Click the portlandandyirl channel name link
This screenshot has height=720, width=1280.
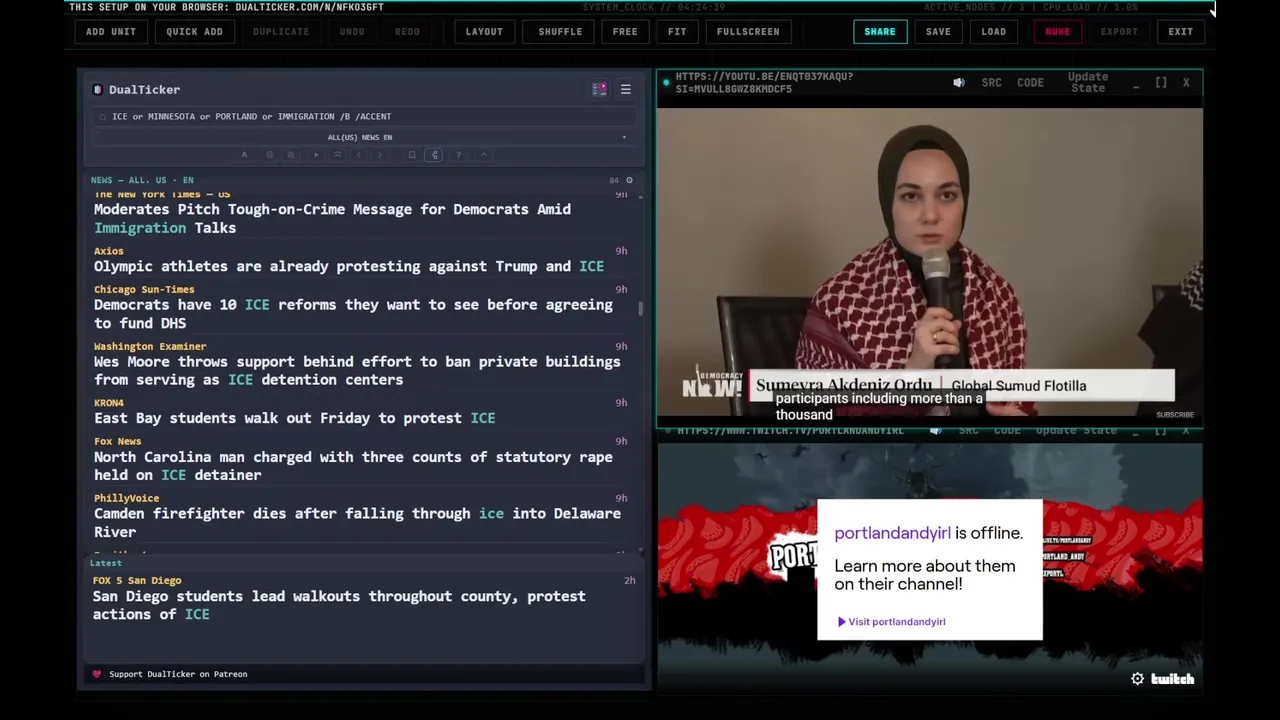892,533
